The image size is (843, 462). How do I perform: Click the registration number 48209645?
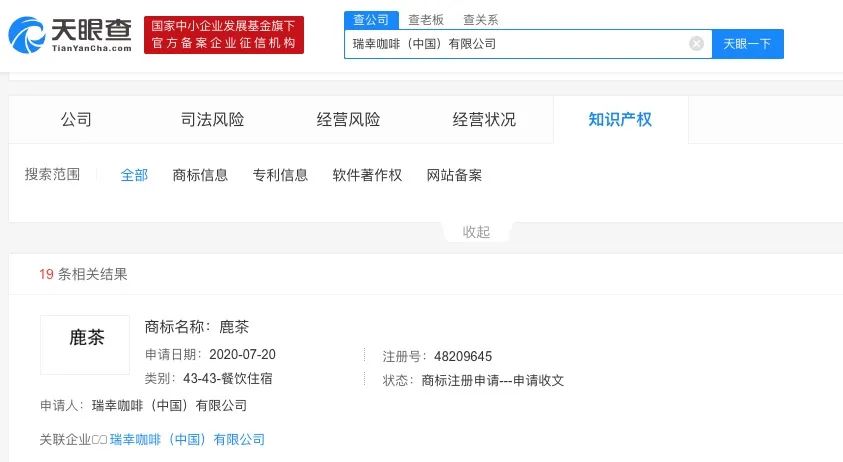click(x=463, y=356)
